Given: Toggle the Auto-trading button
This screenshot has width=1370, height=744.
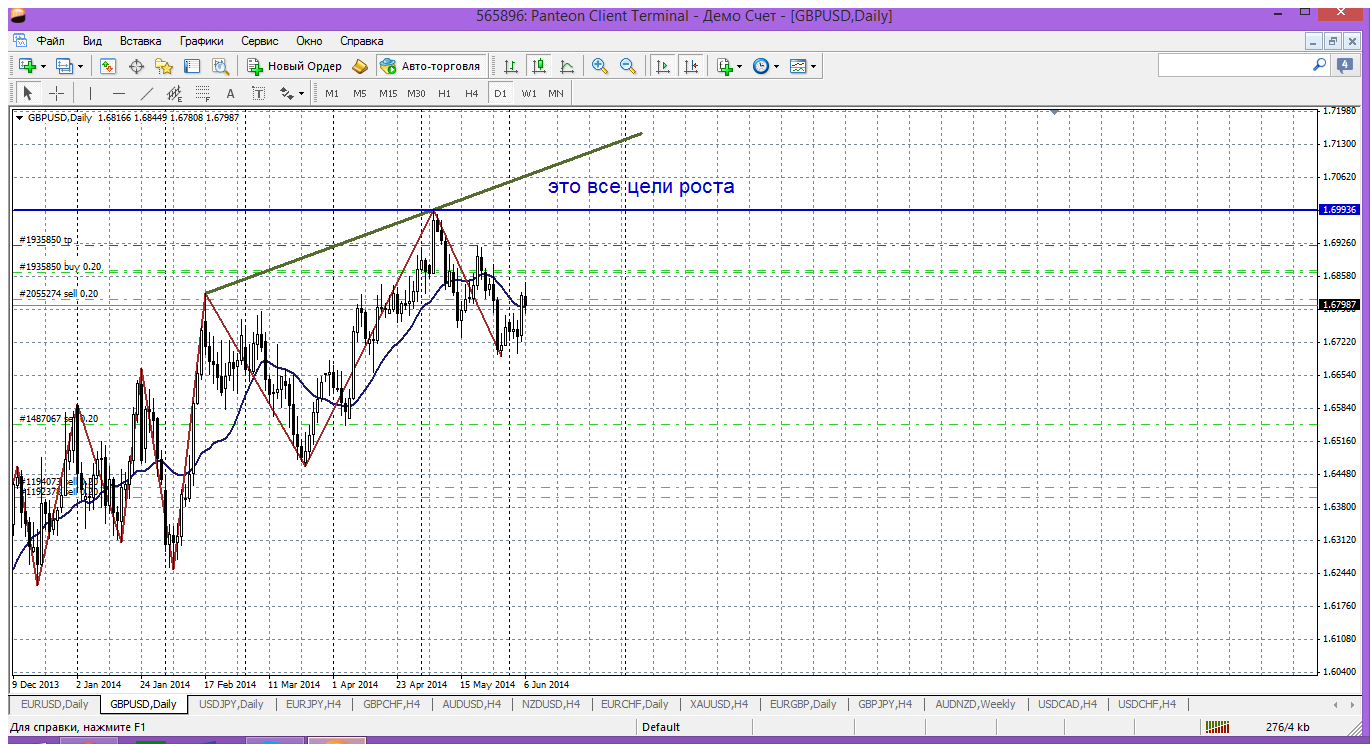Looking at the screenshot, I should coord(431,66).
